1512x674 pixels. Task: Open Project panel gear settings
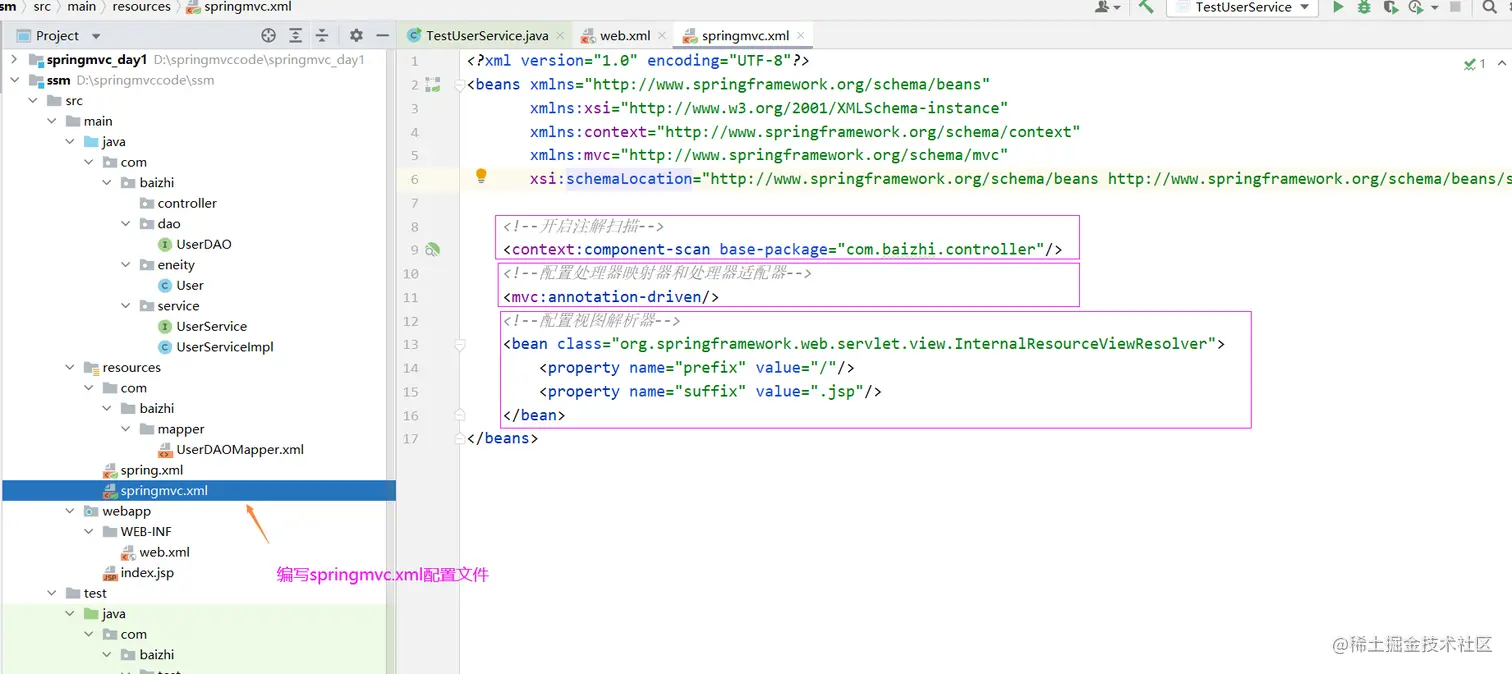pyautogui.click(x=356, y=35)
